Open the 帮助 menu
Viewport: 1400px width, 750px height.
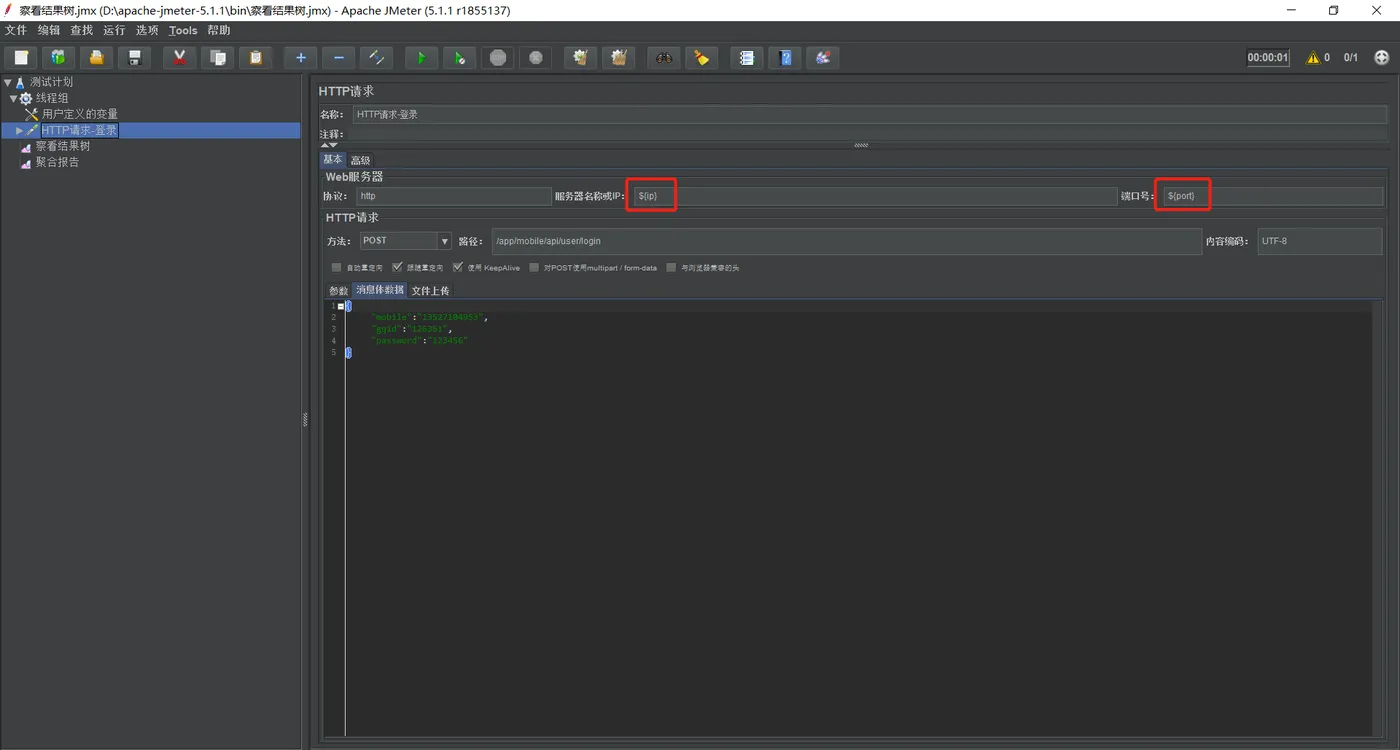219,30
